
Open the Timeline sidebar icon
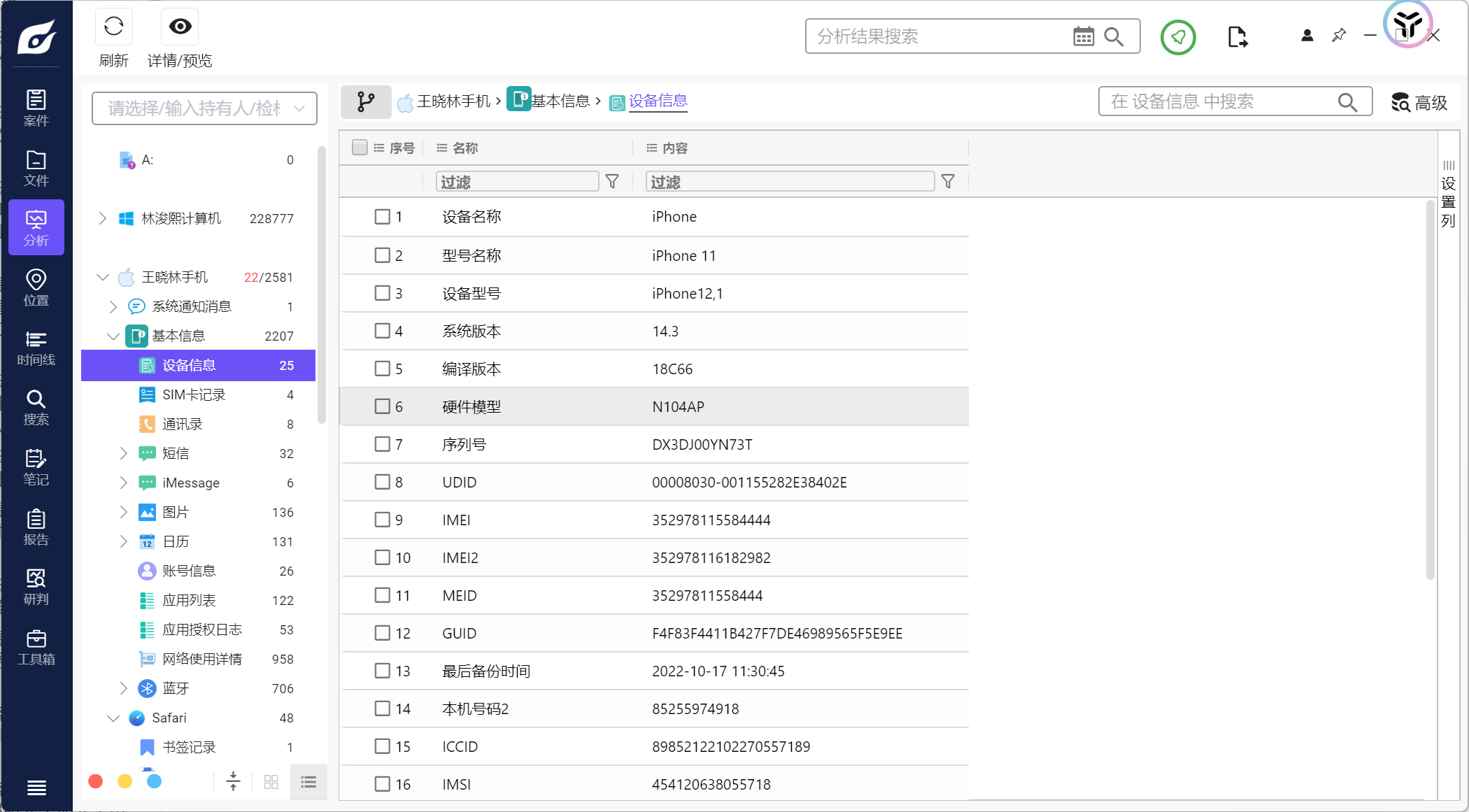(36, 348)
